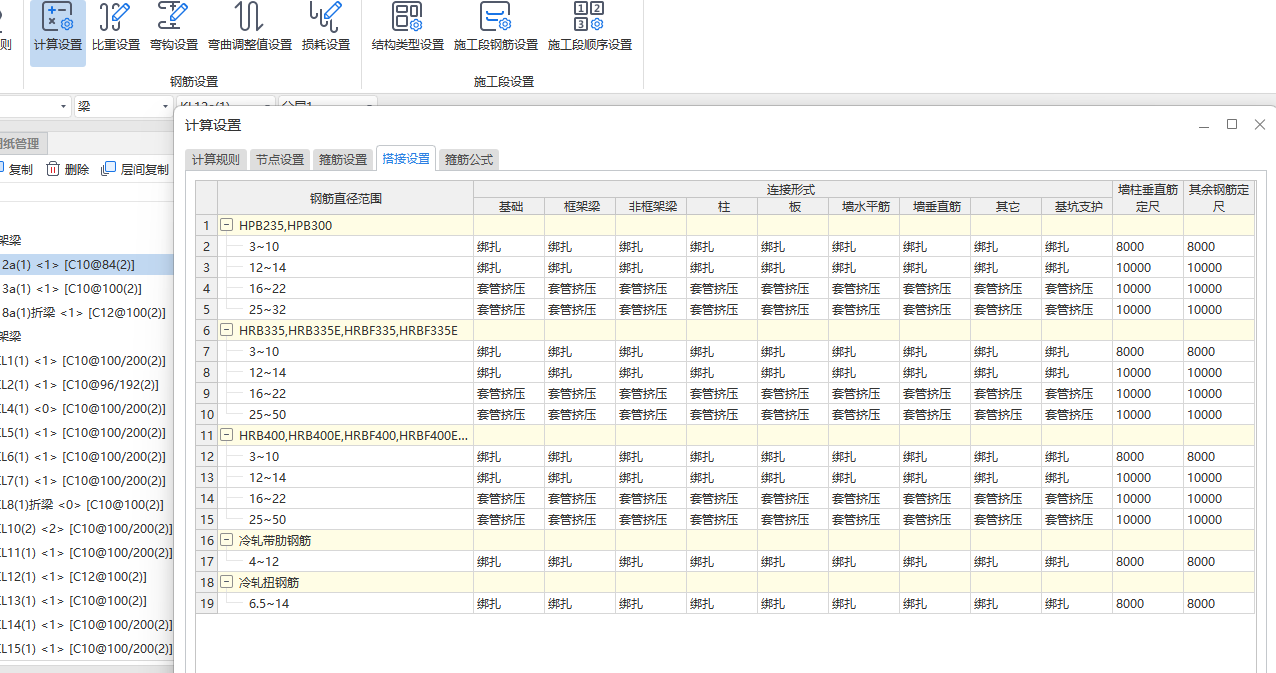
Task: Maximize the 计算设置 dialog
Action: click(x=1232, y=124)
